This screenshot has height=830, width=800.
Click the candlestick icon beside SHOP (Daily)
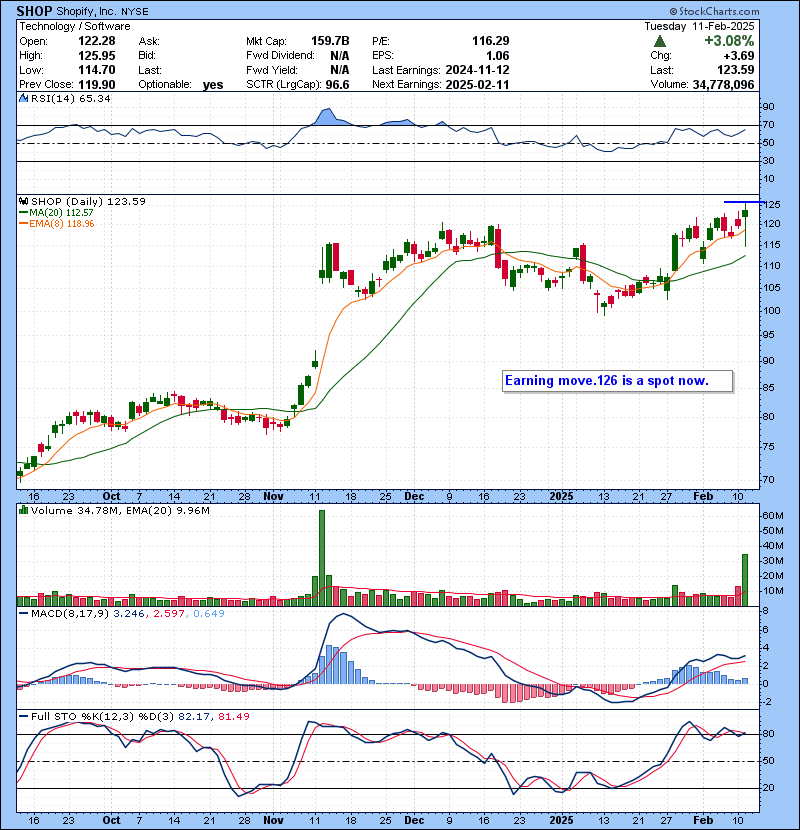coord(24,201)
